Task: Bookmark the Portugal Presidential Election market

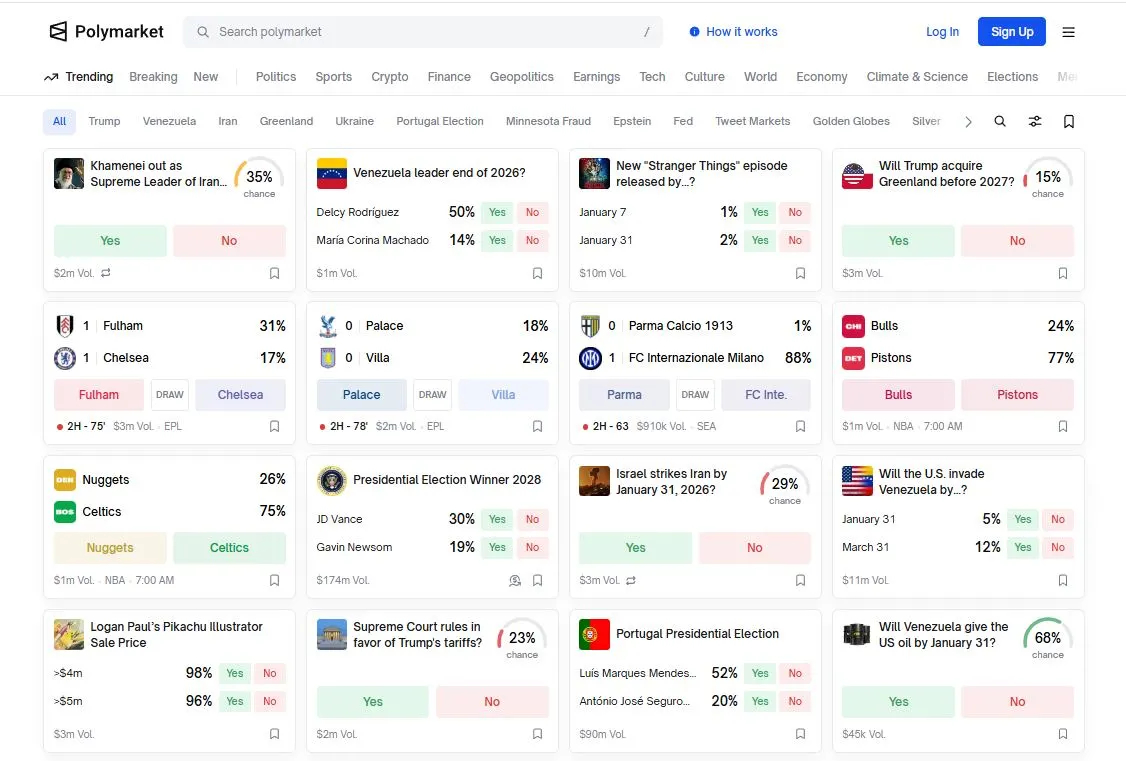Action: [x=800, y=734]
